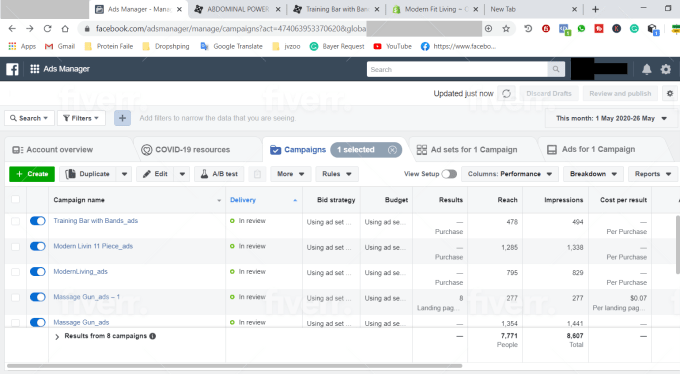Open the gear icon beside Review and publish
This screenshot has width=680, height=374.
tap(670, 93)
